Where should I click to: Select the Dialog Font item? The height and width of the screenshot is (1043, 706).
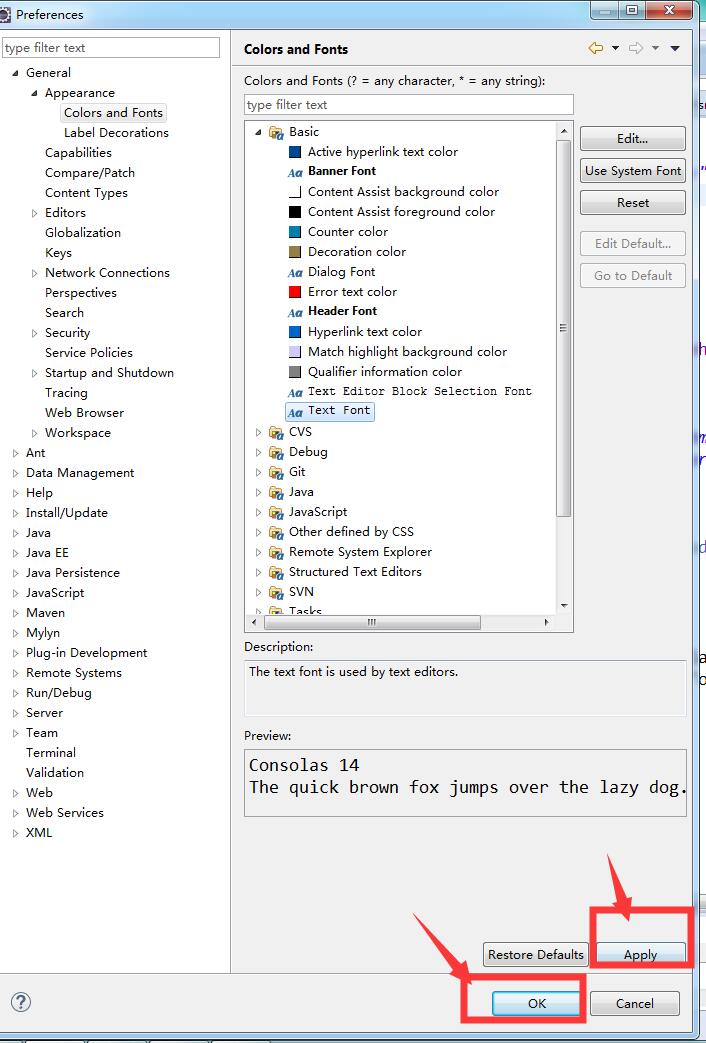341,272
